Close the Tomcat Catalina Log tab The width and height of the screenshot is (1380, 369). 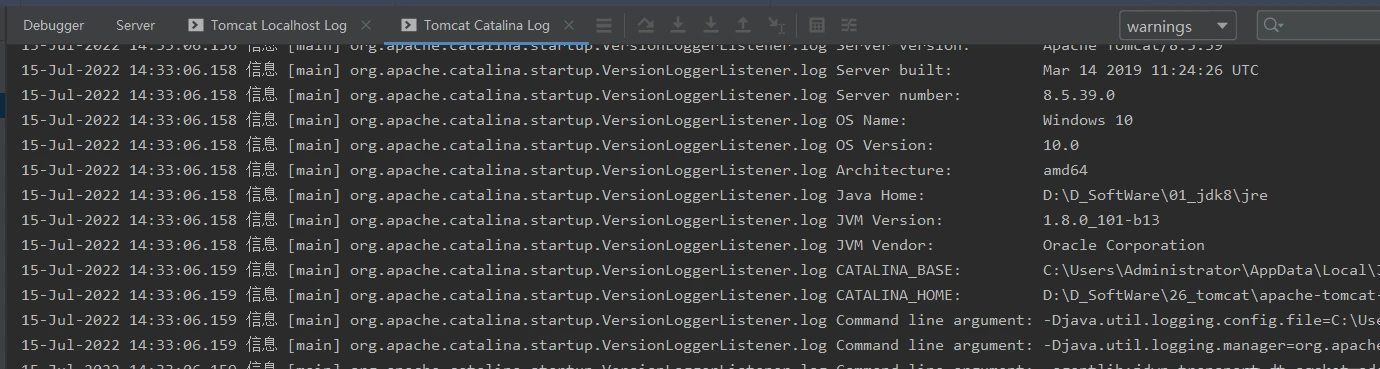point(569,25)
